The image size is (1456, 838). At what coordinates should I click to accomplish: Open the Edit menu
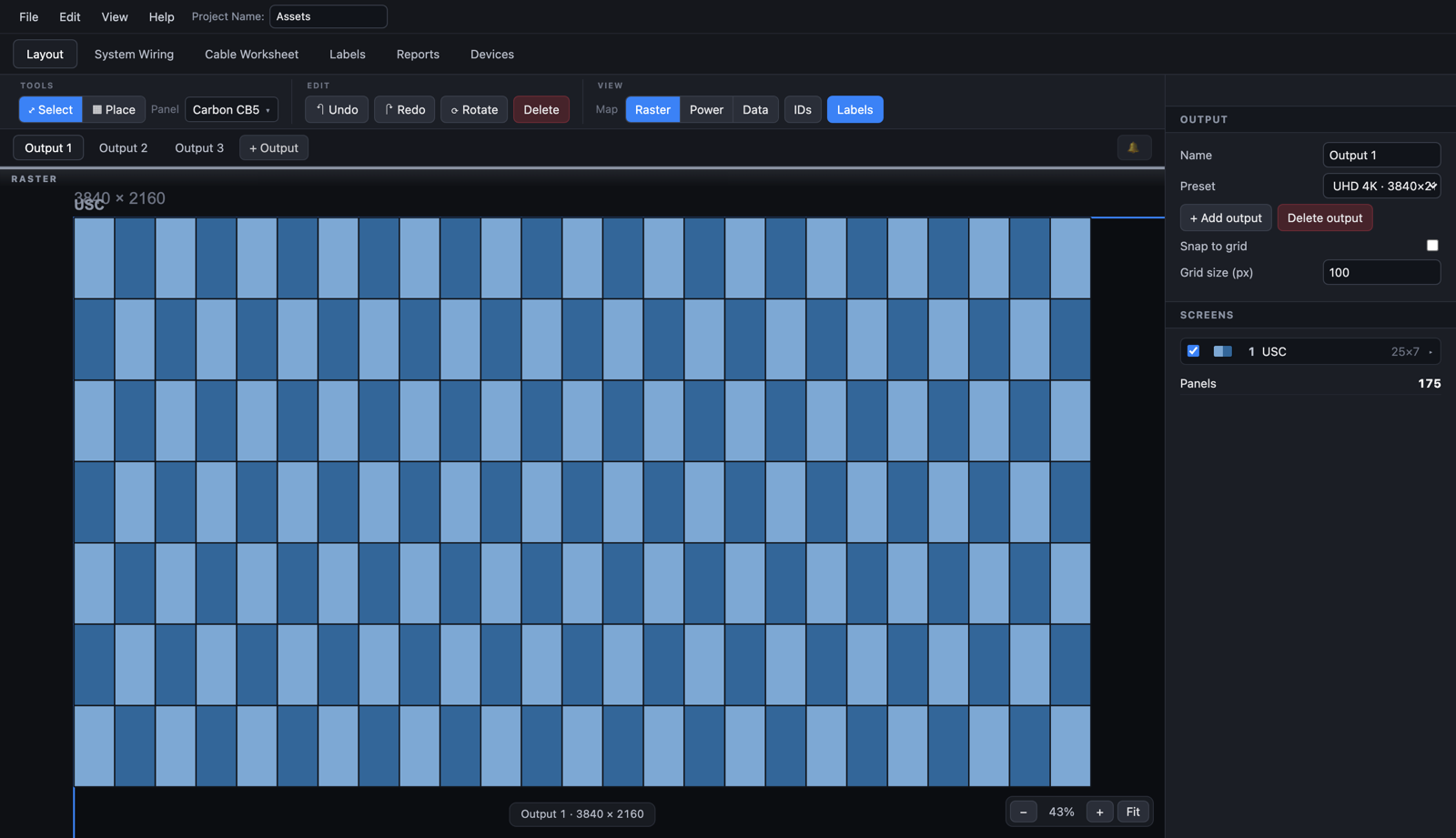70,16
